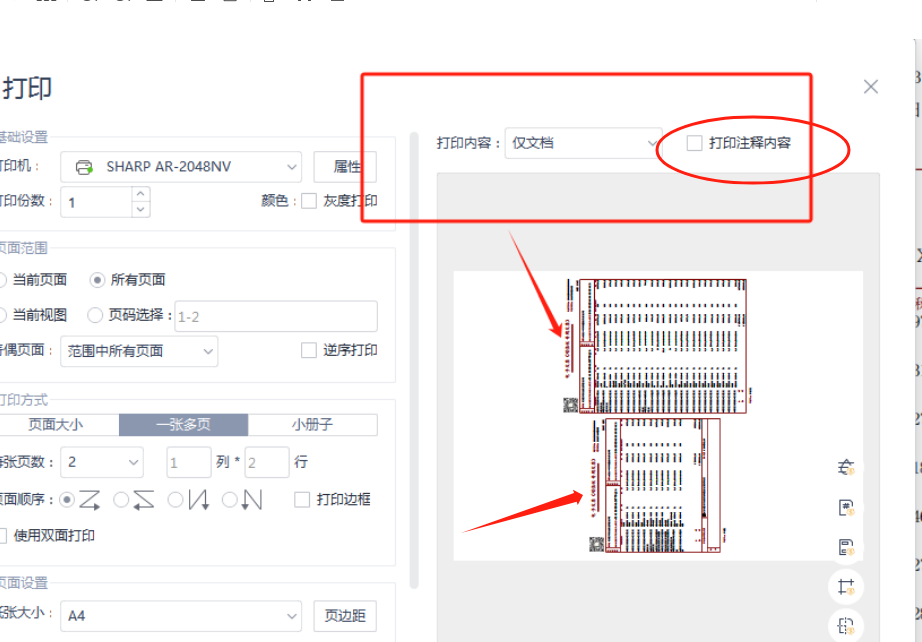Click the dashed split-page icon beside preview

pyautogui.click(x=846, y=626)
